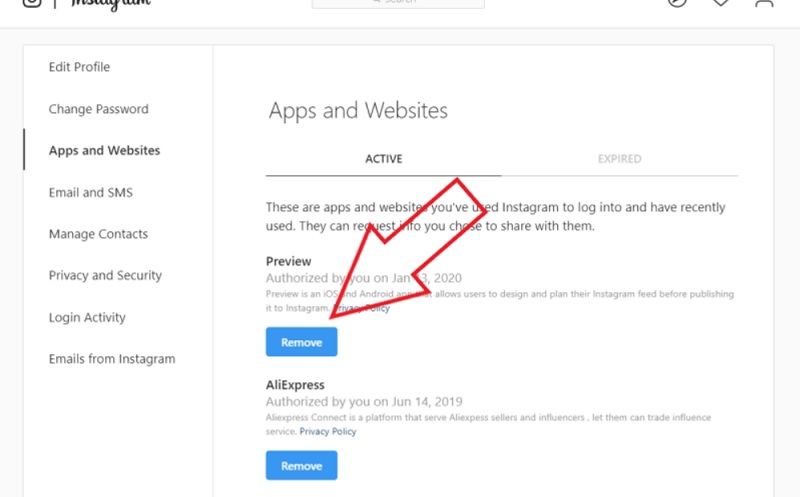Open AliExpress Privacy Policy link
Screen dimensions: 800x497
(x=328, y=432)
